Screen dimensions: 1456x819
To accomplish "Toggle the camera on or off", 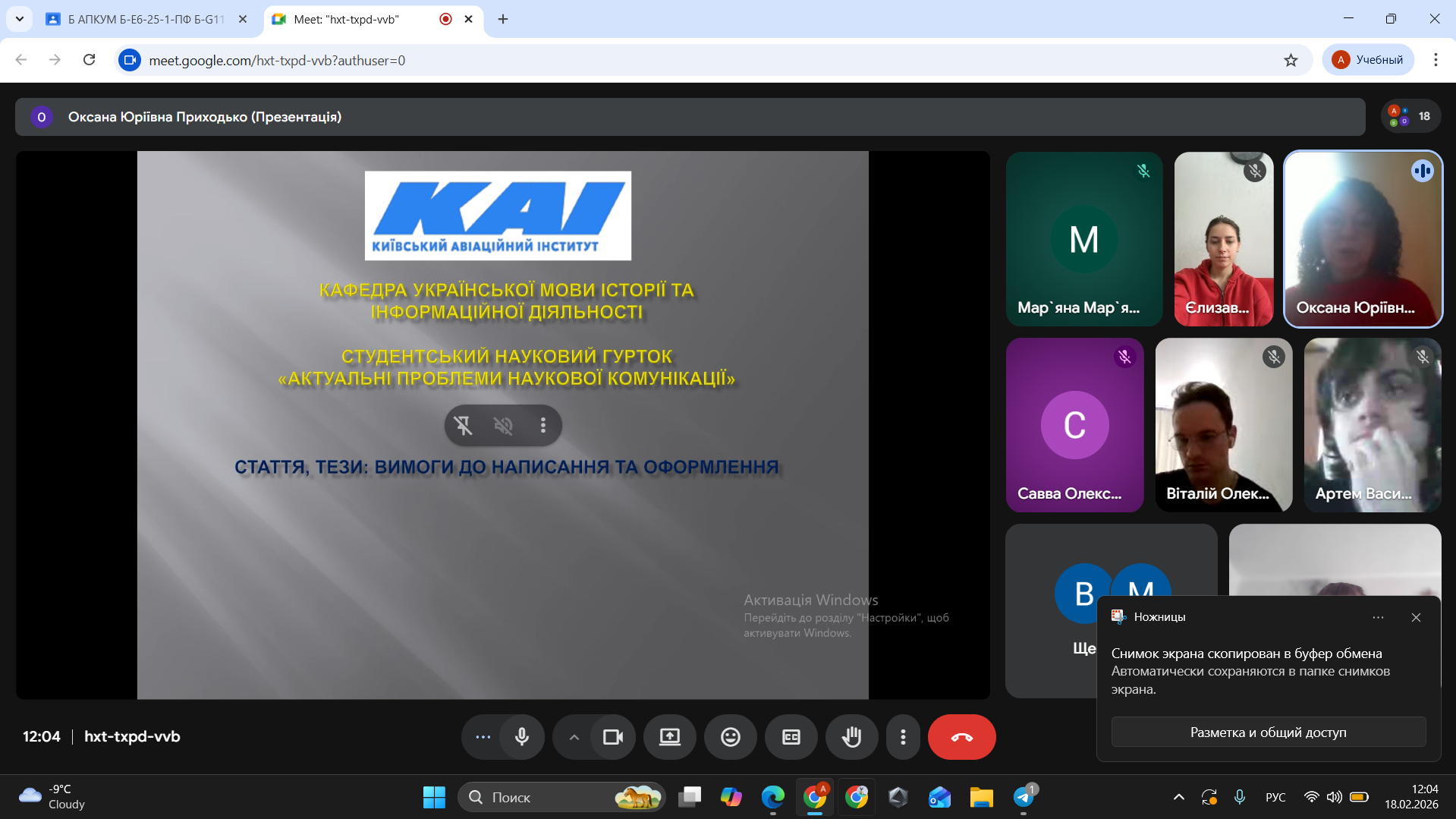I will pyautogui.click(x=612, y=737).
